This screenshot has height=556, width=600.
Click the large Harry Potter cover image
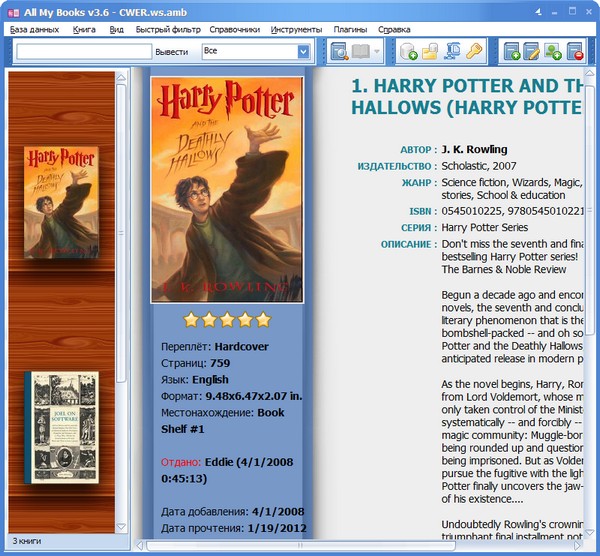point(227,190)
